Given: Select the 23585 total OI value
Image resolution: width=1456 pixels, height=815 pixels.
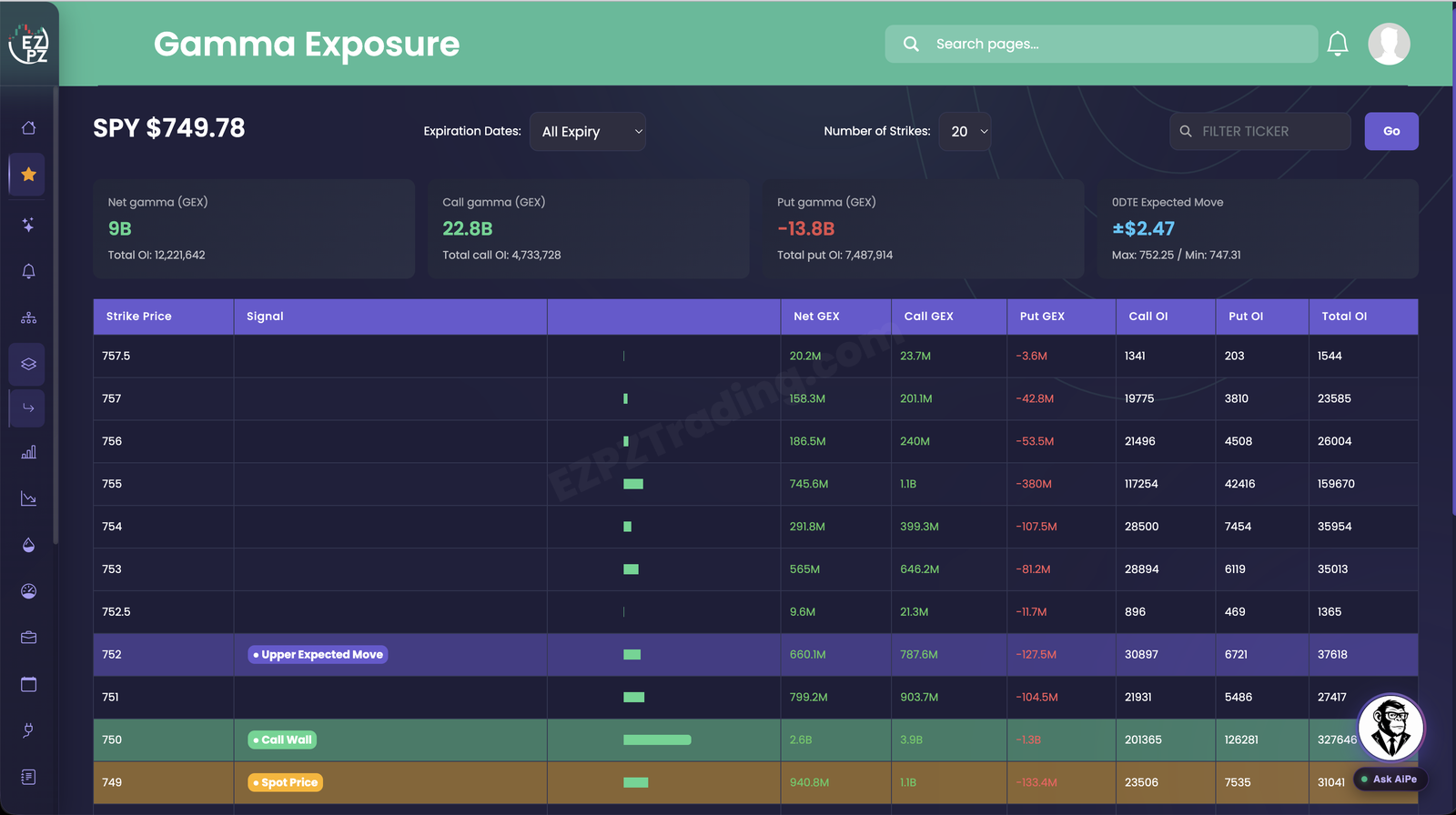Looking at the screenshot, I should (x=1334, y=398).
